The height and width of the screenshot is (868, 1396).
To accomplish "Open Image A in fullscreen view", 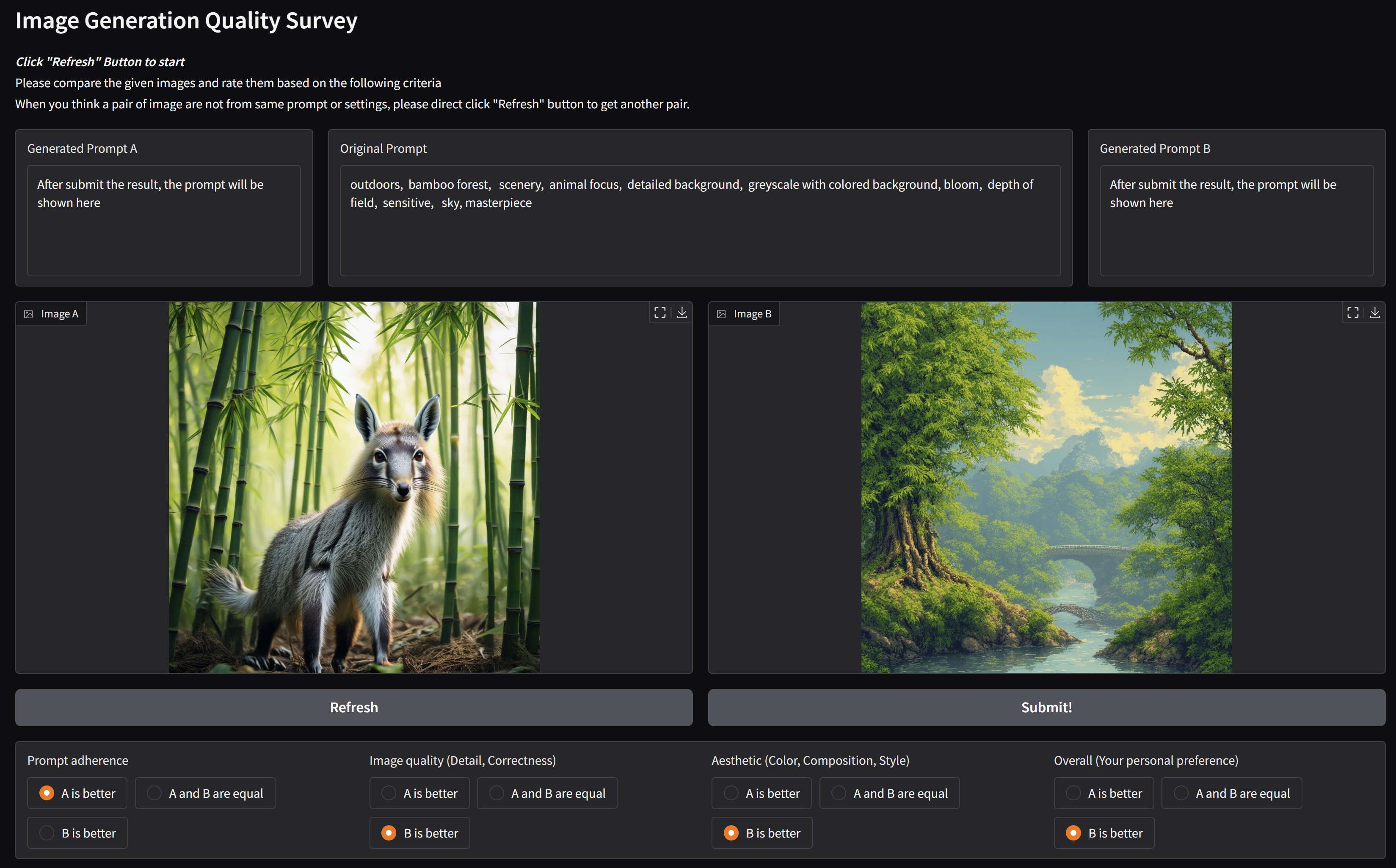I will click(659, 312).
